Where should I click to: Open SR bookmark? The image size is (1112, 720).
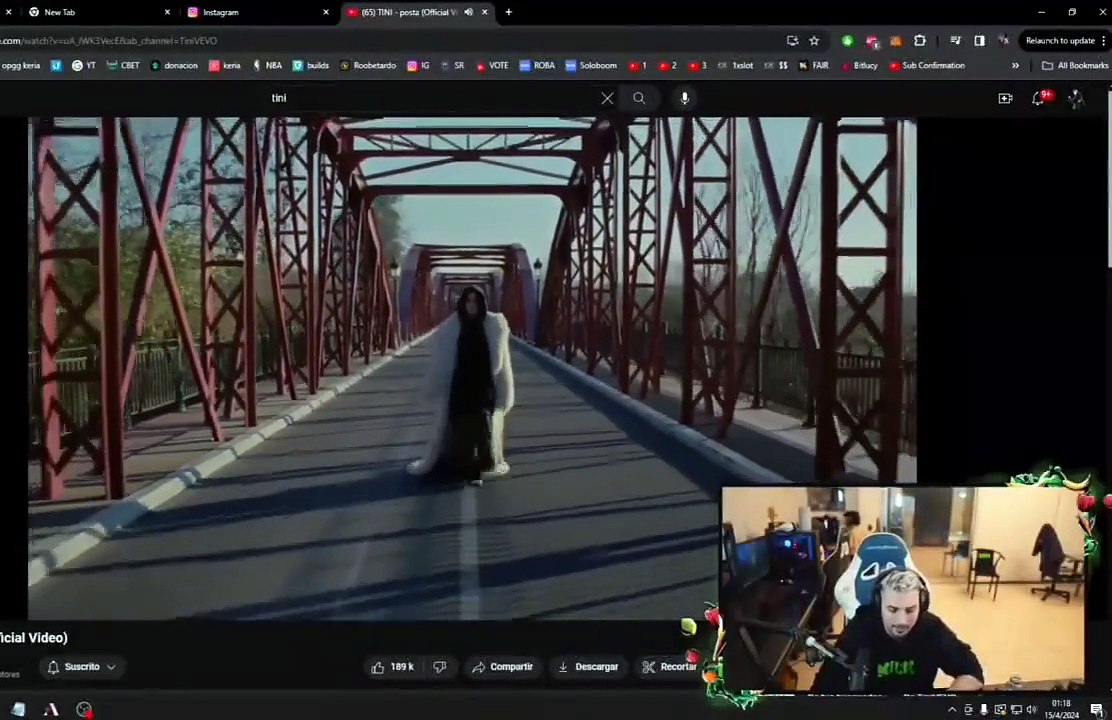[x=452, y=65]
